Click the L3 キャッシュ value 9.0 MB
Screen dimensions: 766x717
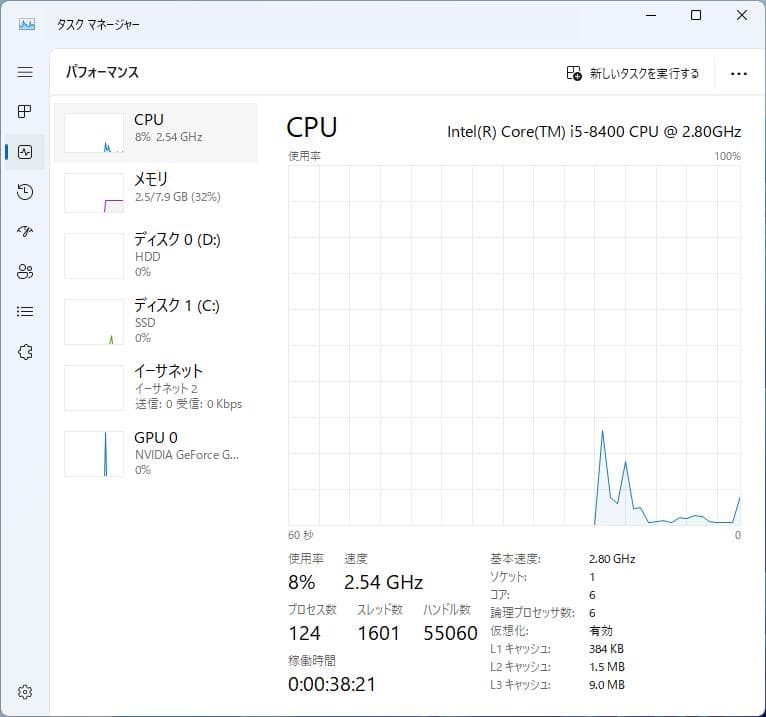pos(607,685)
